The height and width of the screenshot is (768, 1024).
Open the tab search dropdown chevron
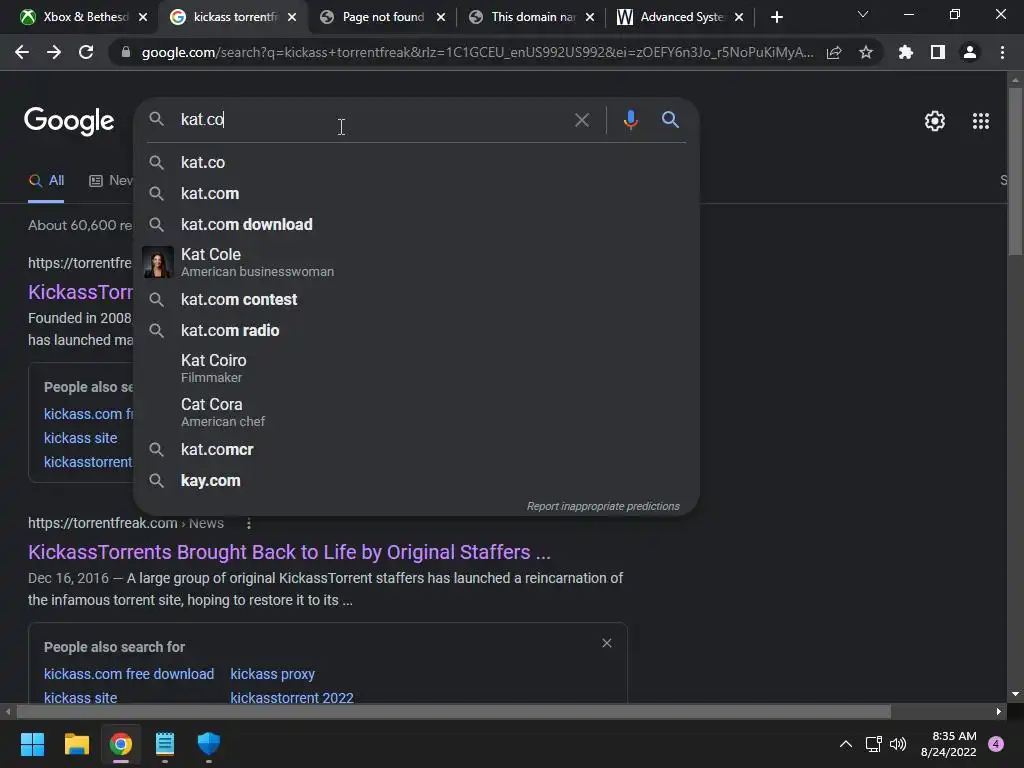click(863, 14)
